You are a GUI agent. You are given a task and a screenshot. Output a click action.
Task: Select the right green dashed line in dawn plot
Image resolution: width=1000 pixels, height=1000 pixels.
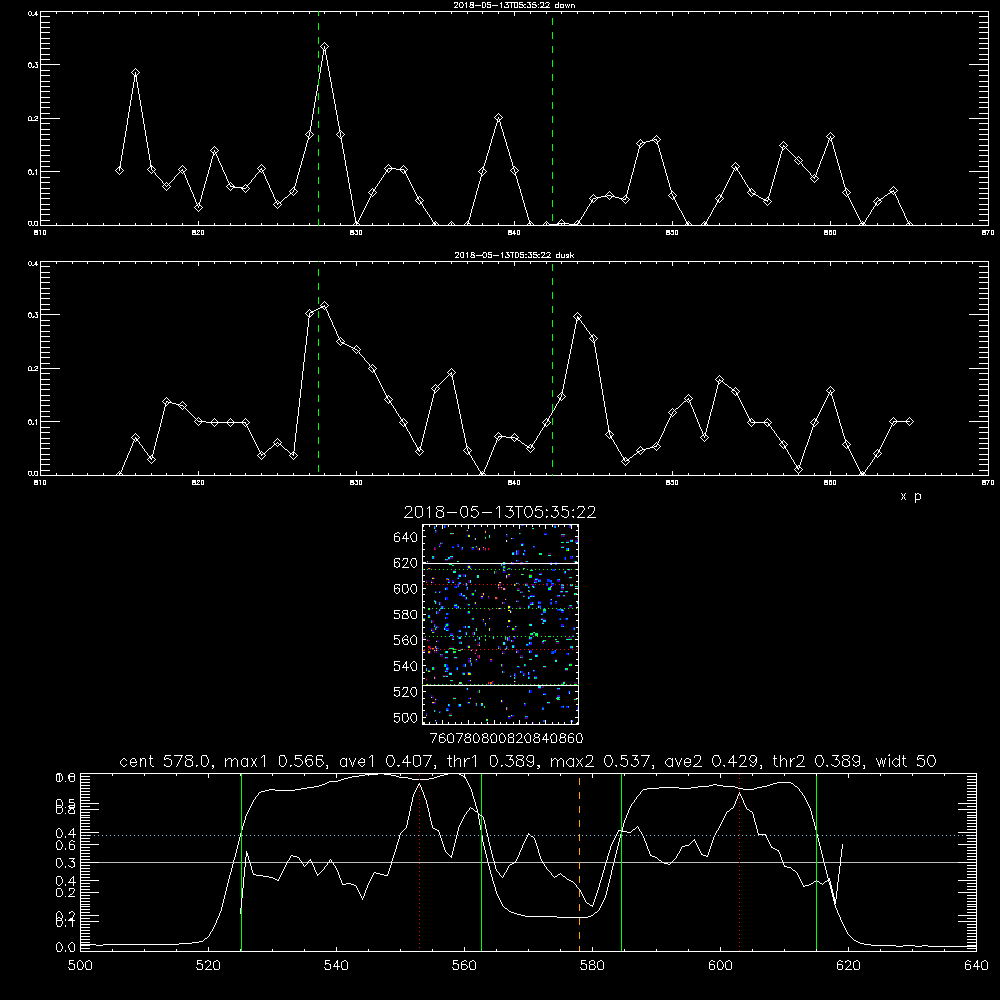click(552, 119)
